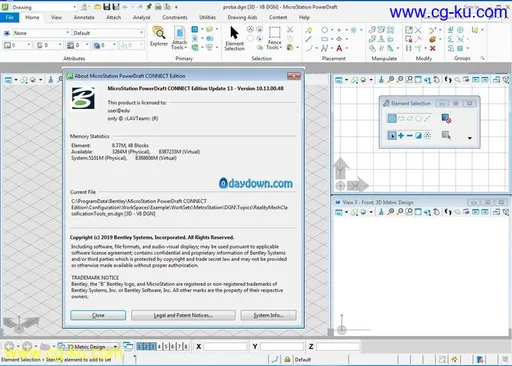Toggle view 4 button in view group bar
The width and height of the screenshot is (512, 366).
tap(159, 347)
